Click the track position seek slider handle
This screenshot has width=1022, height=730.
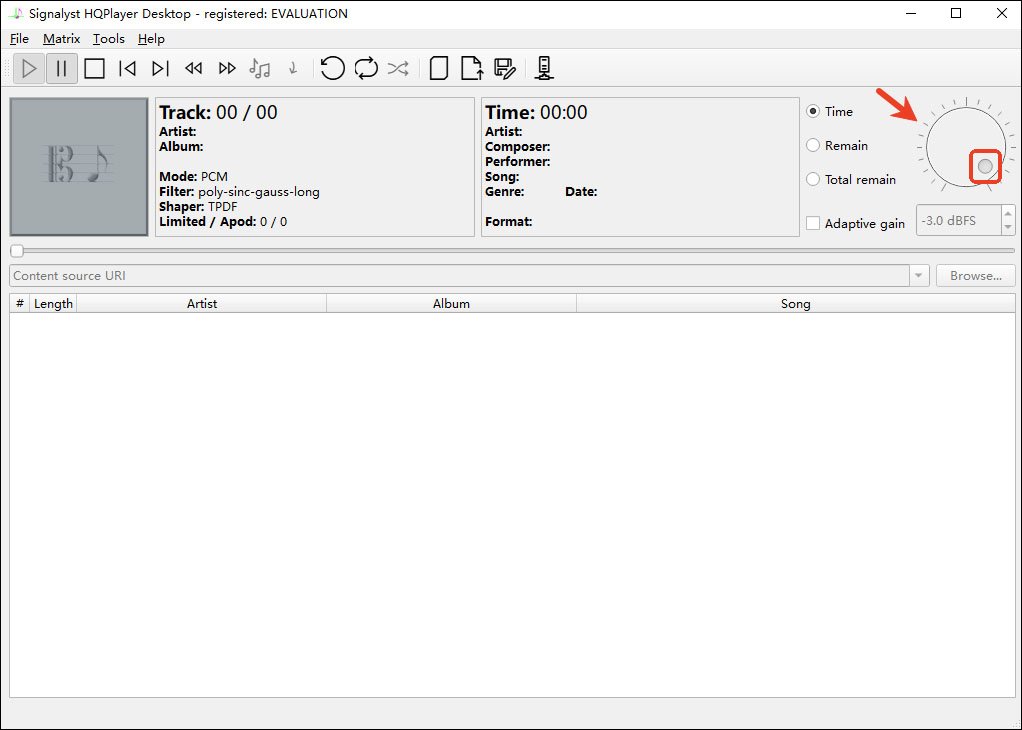pos(17,251)
